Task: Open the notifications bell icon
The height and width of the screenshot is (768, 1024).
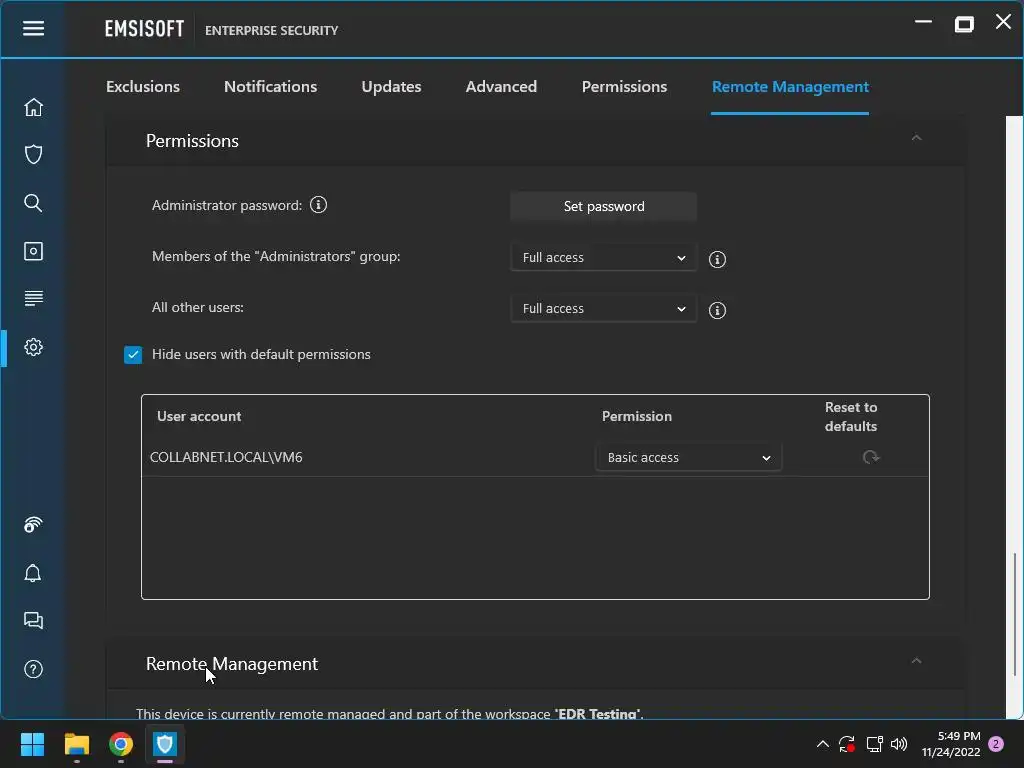Action: click(x=33, y=573)
